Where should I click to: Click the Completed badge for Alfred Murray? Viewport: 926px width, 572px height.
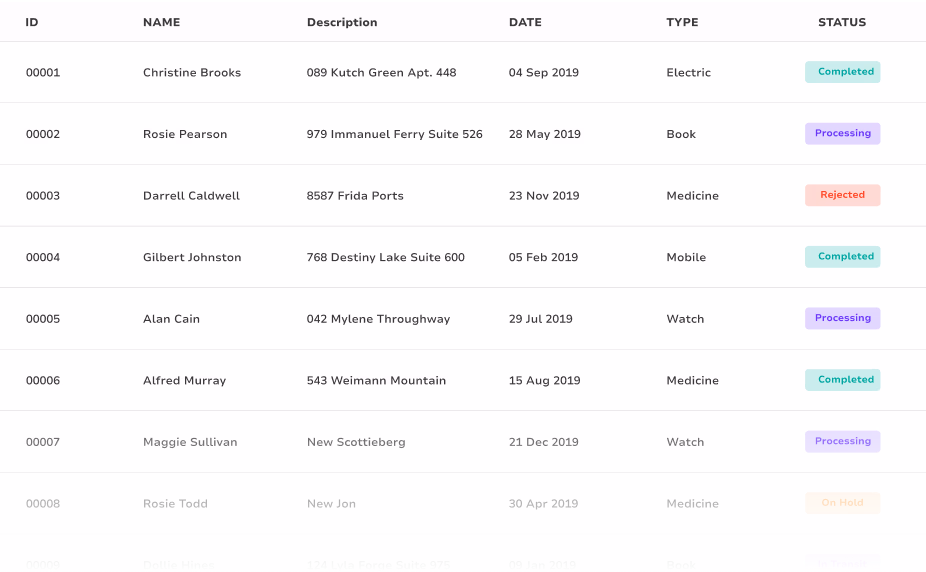point(842,380)
